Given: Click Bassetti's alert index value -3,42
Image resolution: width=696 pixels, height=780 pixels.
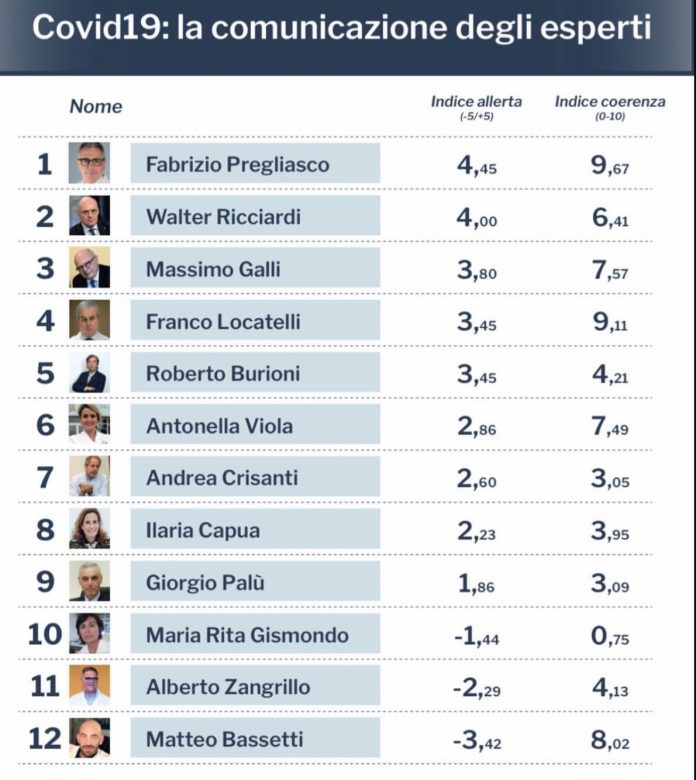Looking at the screenshot, I should point(477,740).
